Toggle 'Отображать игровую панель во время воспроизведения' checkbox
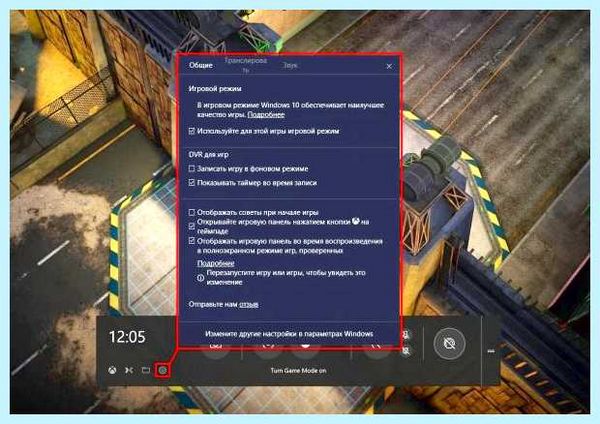This screenshot has width=600, height=424. pyautogui.click(x=192, y=241)
